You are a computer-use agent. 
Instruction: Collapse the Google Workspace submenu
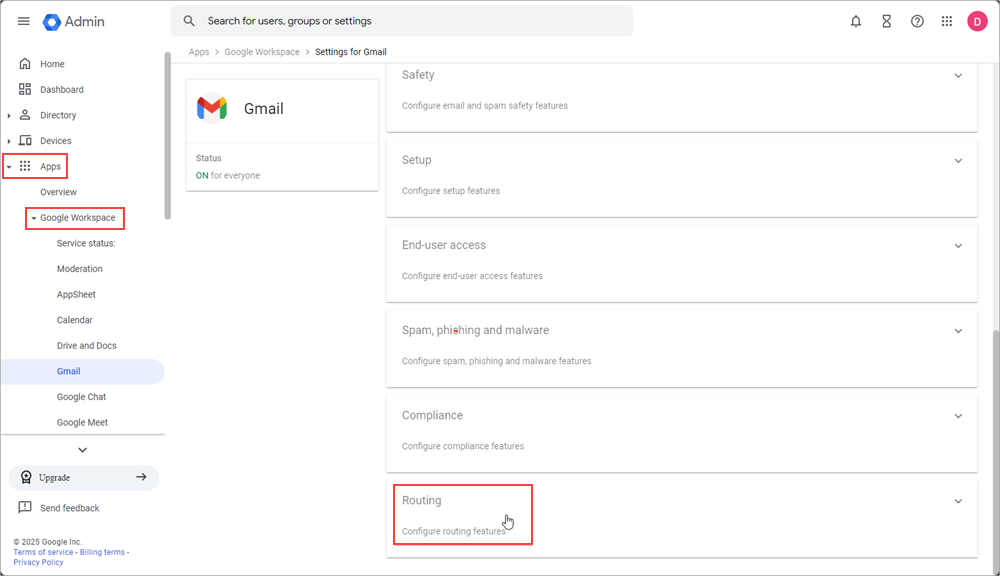33,218
